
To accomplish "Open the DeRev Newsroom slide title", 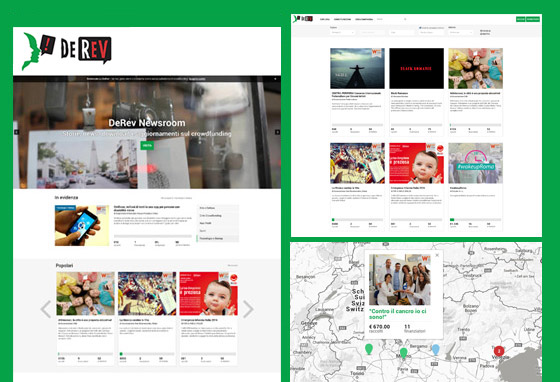I will [147, 123].
